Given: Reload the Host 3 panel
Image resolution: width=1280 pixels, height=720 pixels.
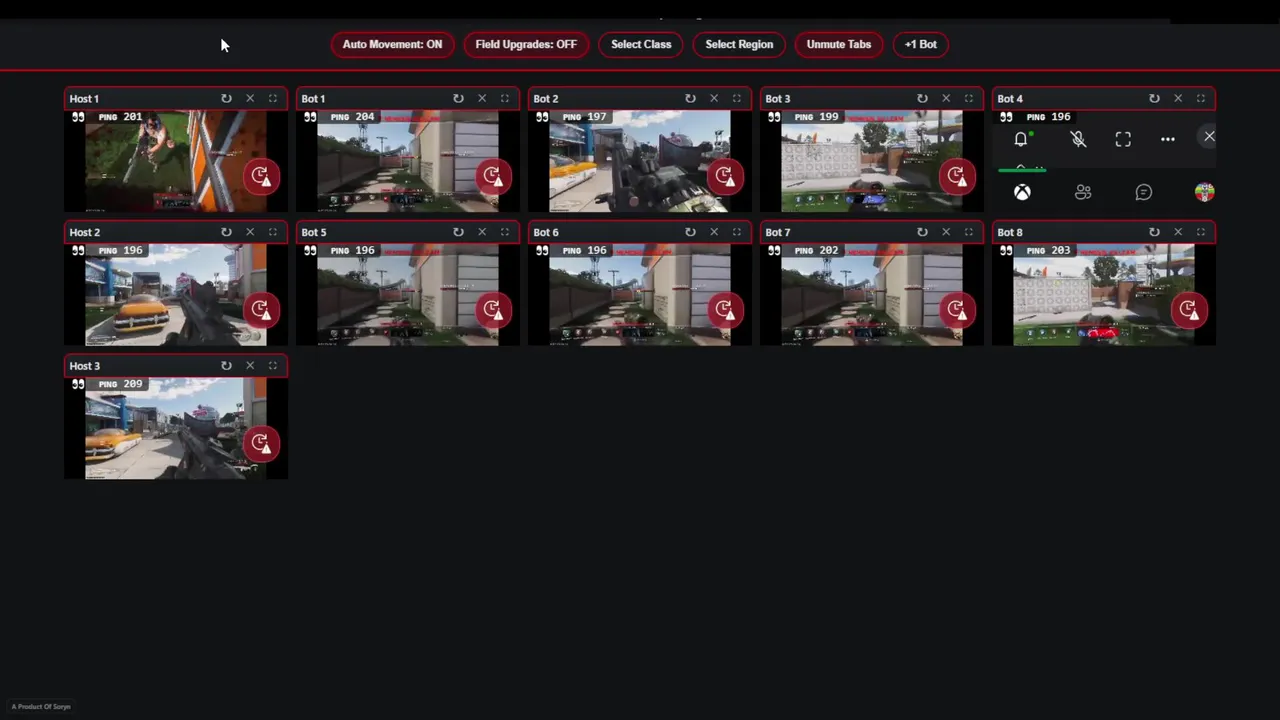Looking at the screenshot, I should (226, 365).
